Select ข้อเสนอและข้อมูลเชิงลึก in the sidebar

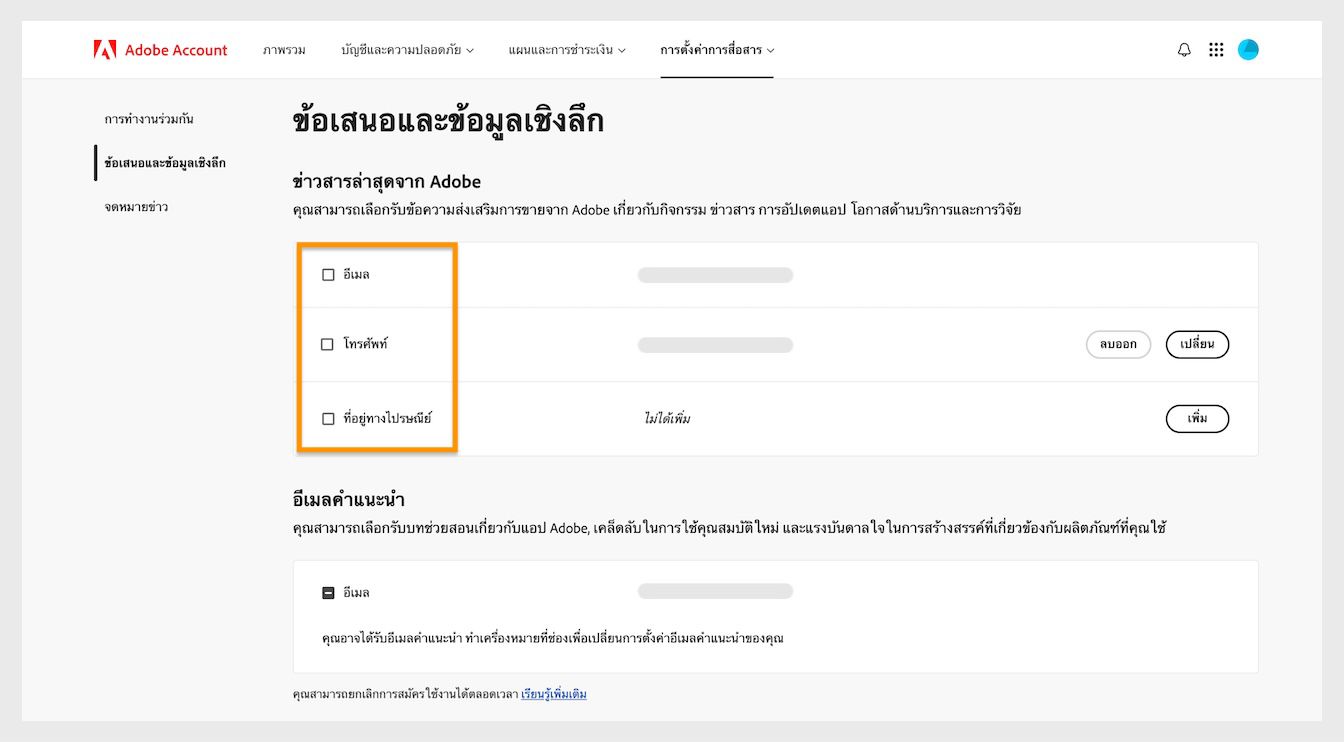[x=162, y=162]
